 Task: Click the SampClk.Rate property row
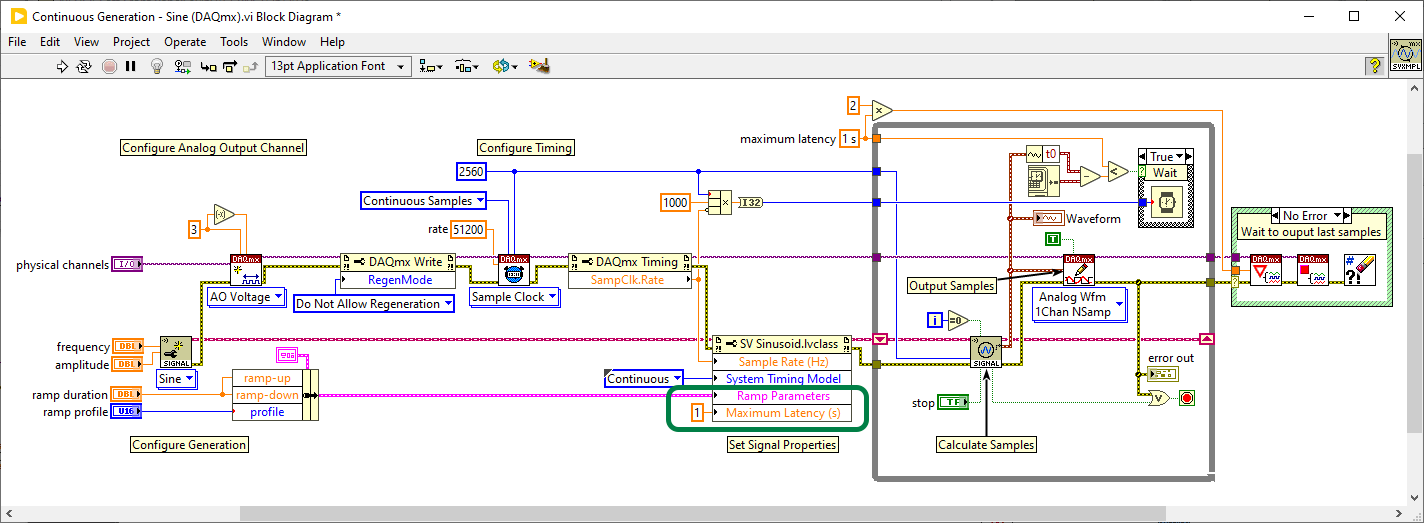pyautogui.click(x=630, y=280)
